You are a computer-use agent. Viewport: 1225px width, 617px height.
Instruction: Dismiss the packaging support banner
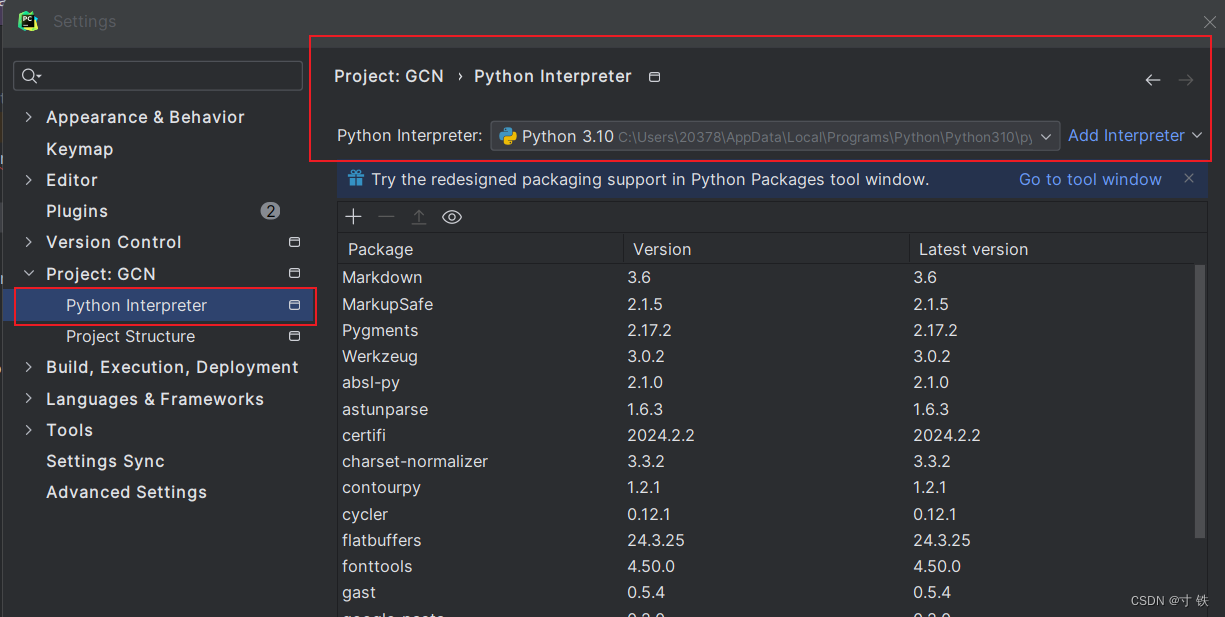tap(1189, 178)
